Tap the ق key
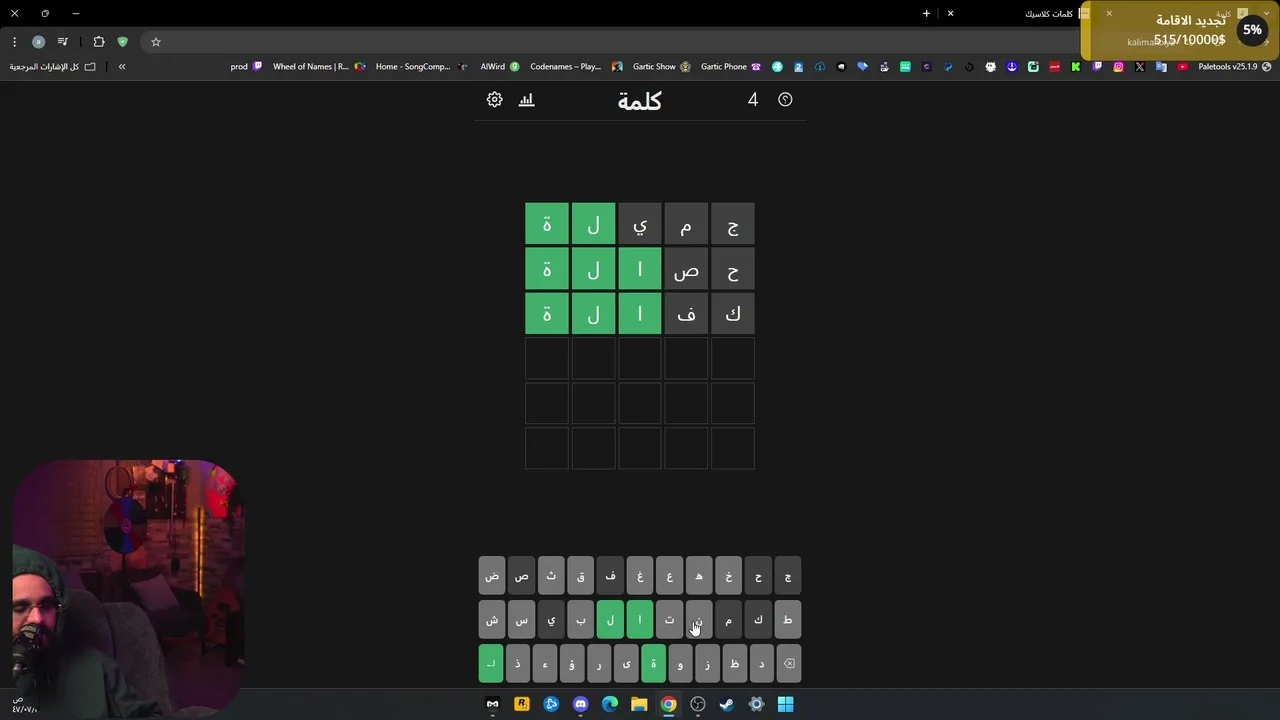 click(580, 576)
